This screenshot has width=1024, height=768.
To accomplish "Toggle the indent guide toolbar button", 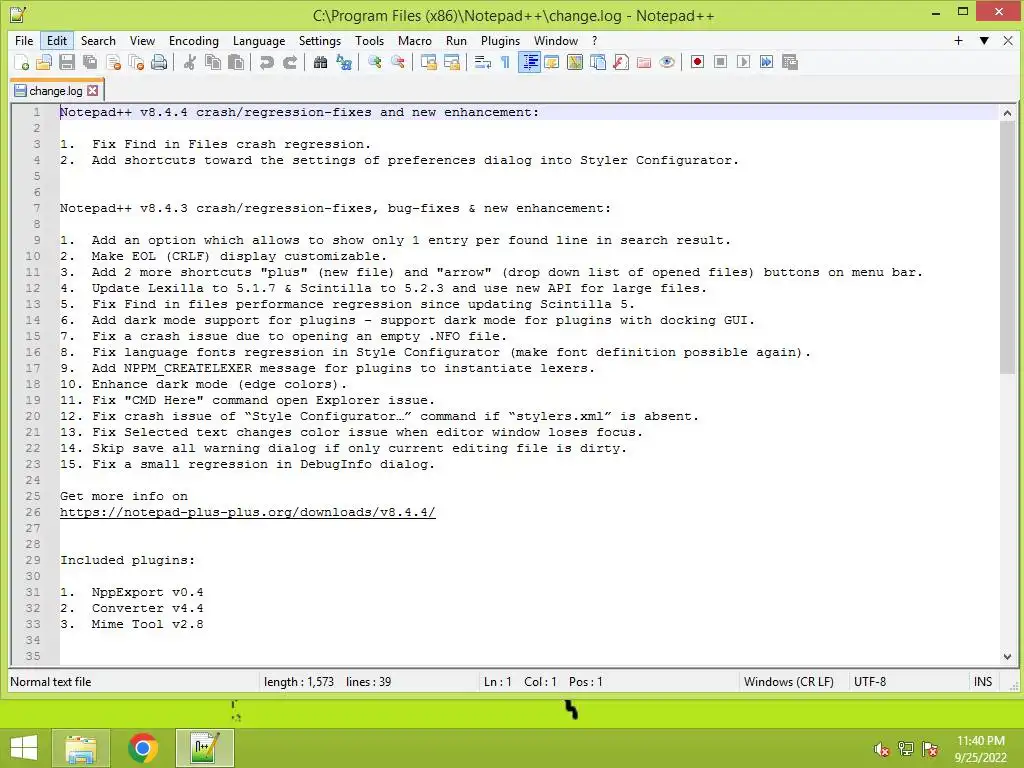I will click(529, 62).
